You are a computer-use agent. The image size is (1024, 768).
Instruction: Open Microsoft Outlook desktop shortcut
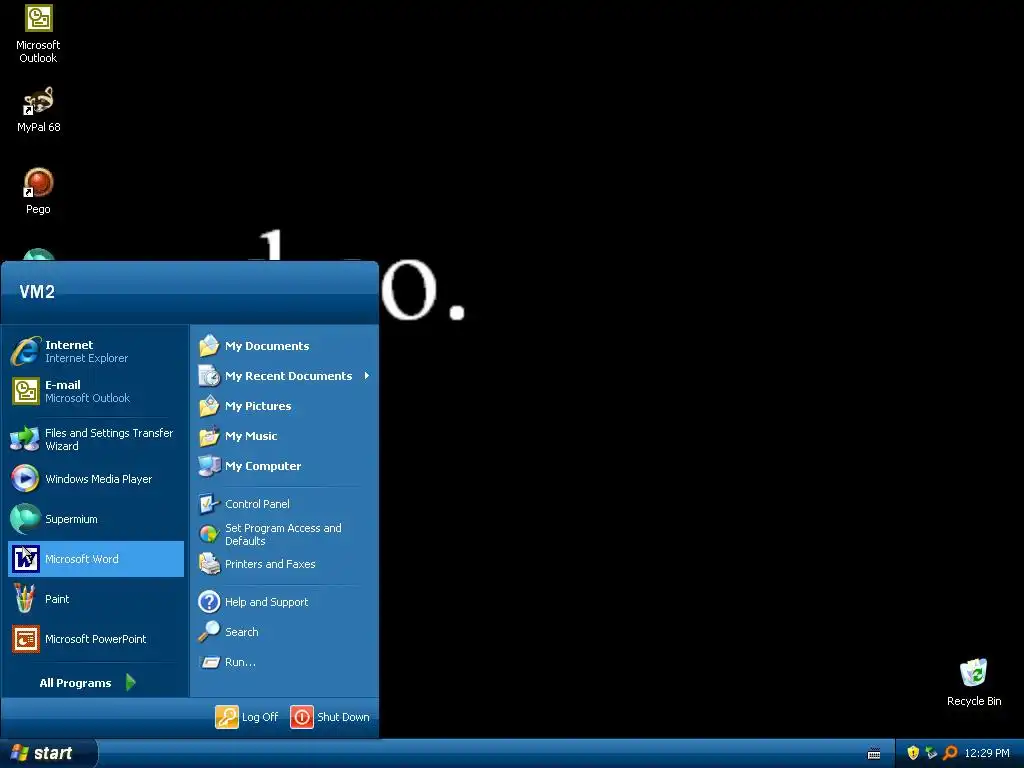click(x=38, y=34)
